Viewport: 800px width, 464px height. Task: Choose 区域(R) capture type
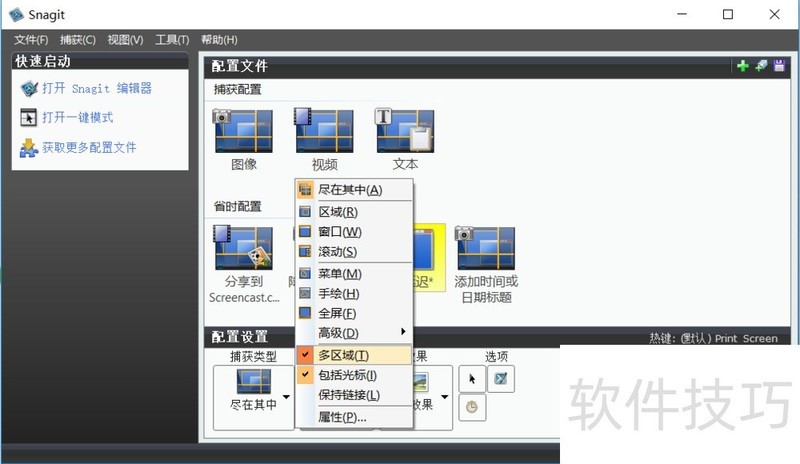pyautogui.click(x=354, y=211)
